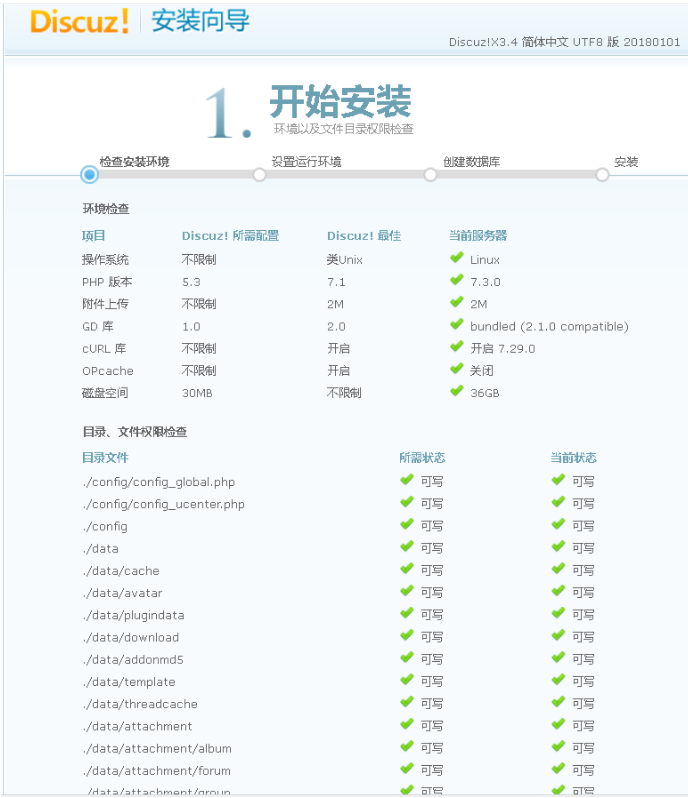Image resolution: width=688 pixels, height=798 pixels.
Task: Click the 当前服务器 column header
Action: (478, 236)
